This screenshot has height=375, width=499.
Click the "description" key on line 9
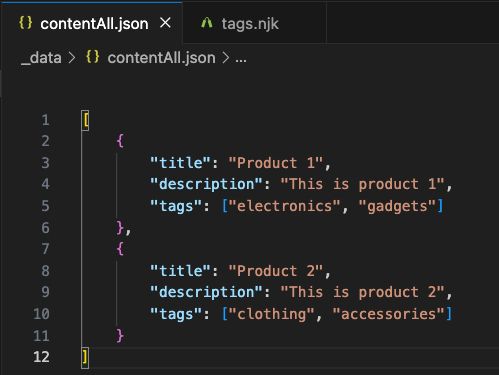point(206,292)
